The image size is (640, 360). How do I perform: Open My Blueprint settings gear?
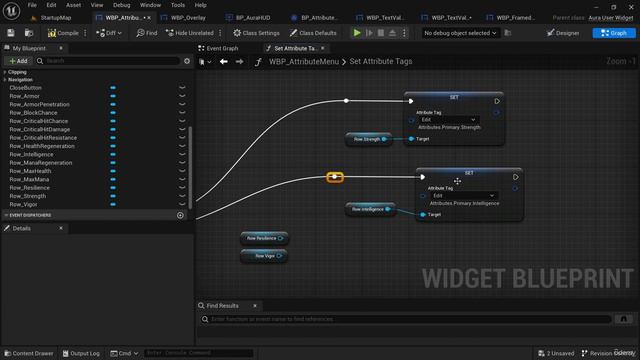tap(187, 61)
